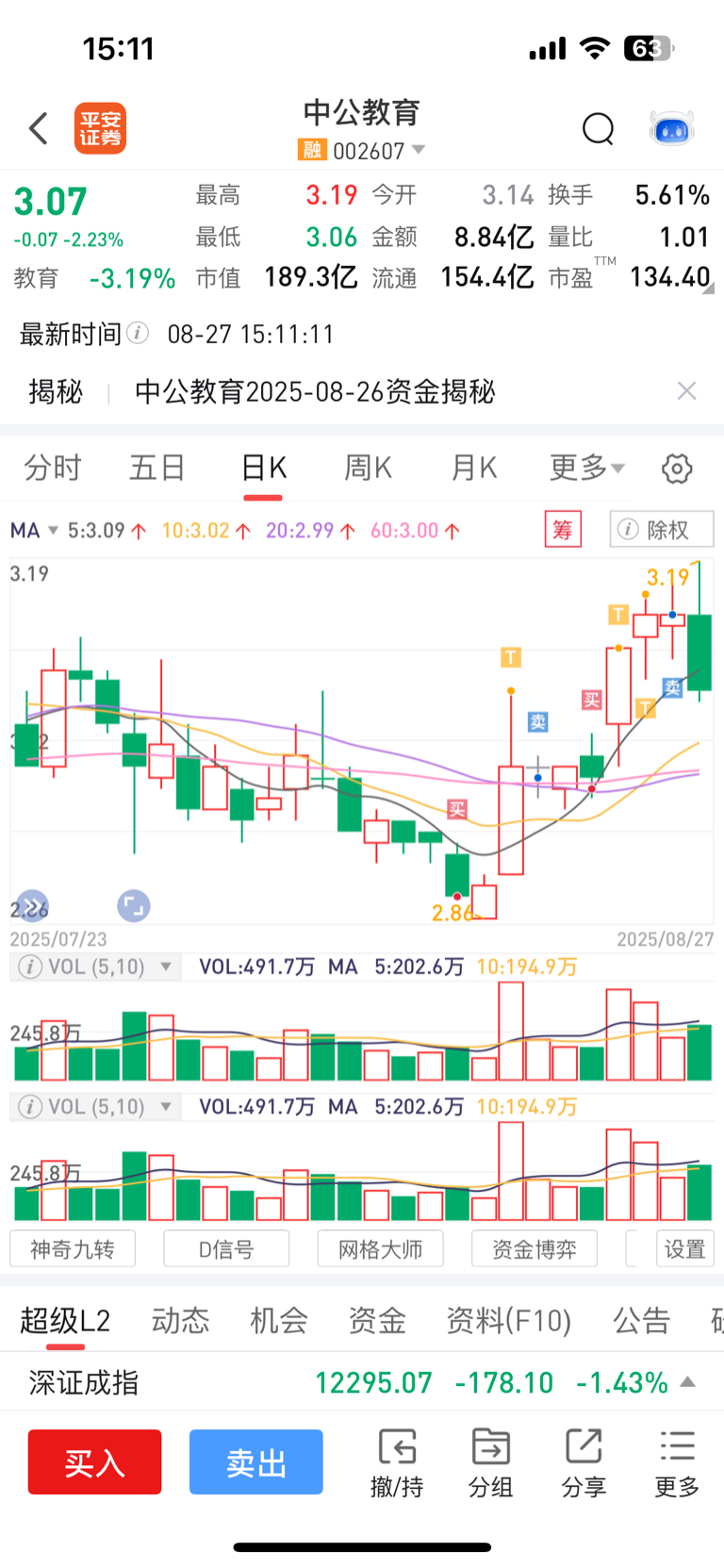Tap the fullscreen expand chart icon
The width and height of the screenshot is (724, 1568).
click(134, 906)
